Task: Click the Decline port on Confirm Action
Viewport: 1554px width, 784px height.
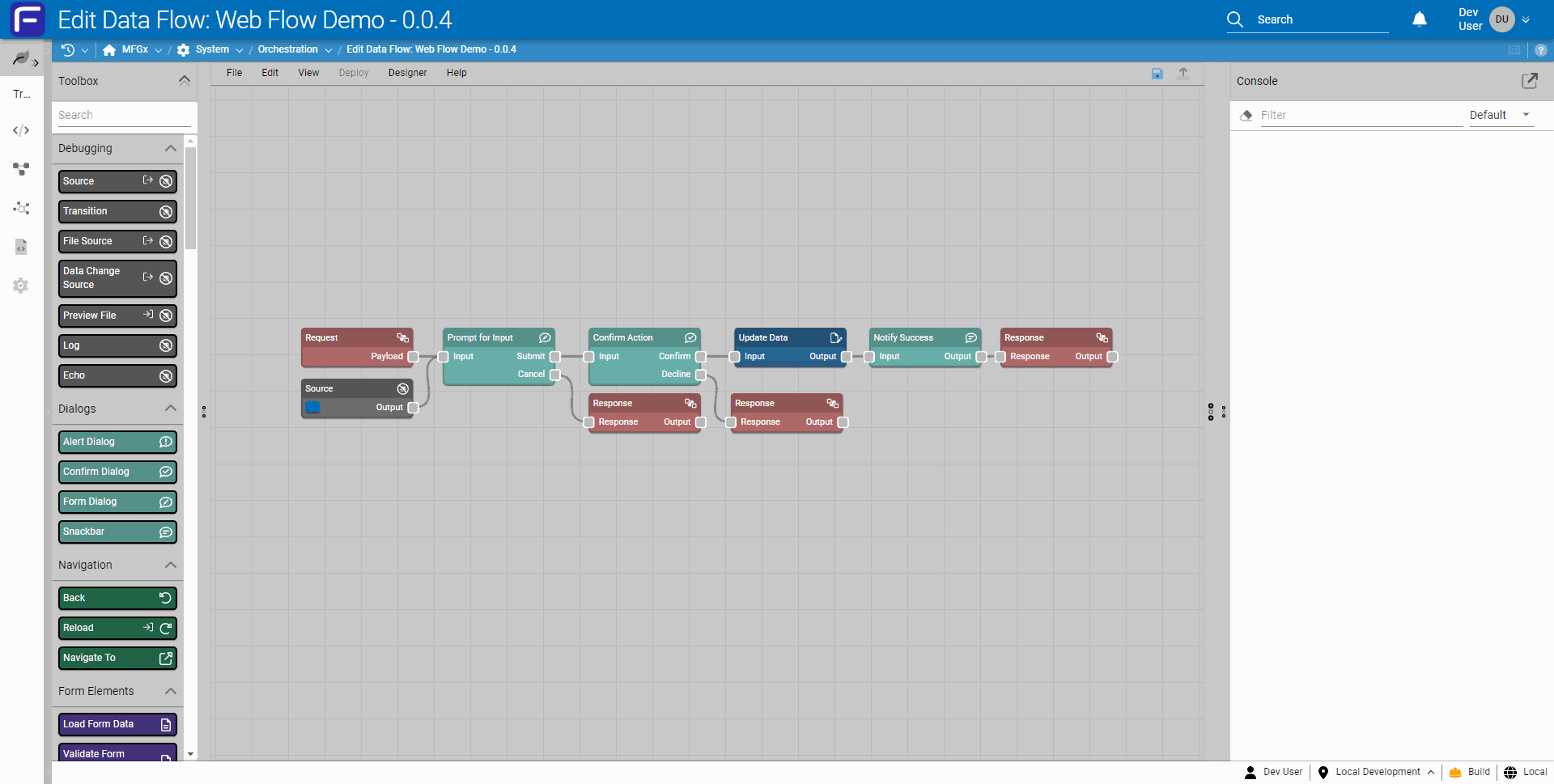Action: [x=701, y=375]
